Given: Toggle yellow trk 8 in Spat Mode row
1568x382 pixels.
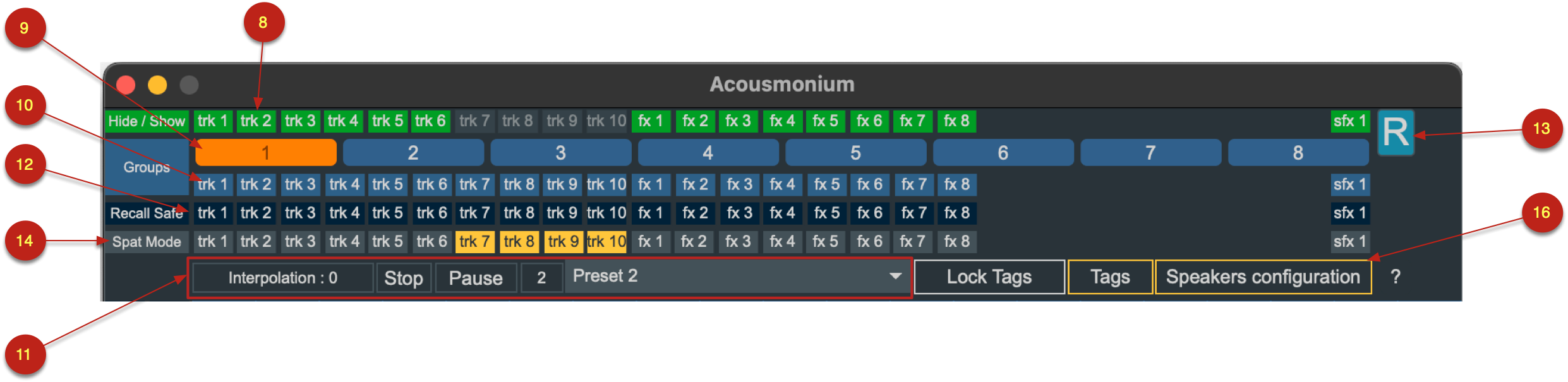Looking at the screenshot, I should 519,242.
